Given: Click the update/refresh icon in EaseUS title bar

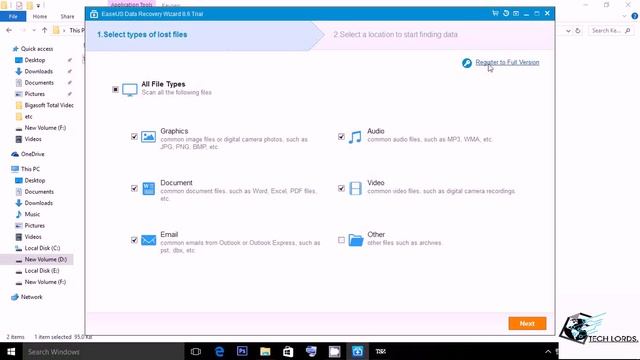Looking at the screenshot, I should point(506,13).
